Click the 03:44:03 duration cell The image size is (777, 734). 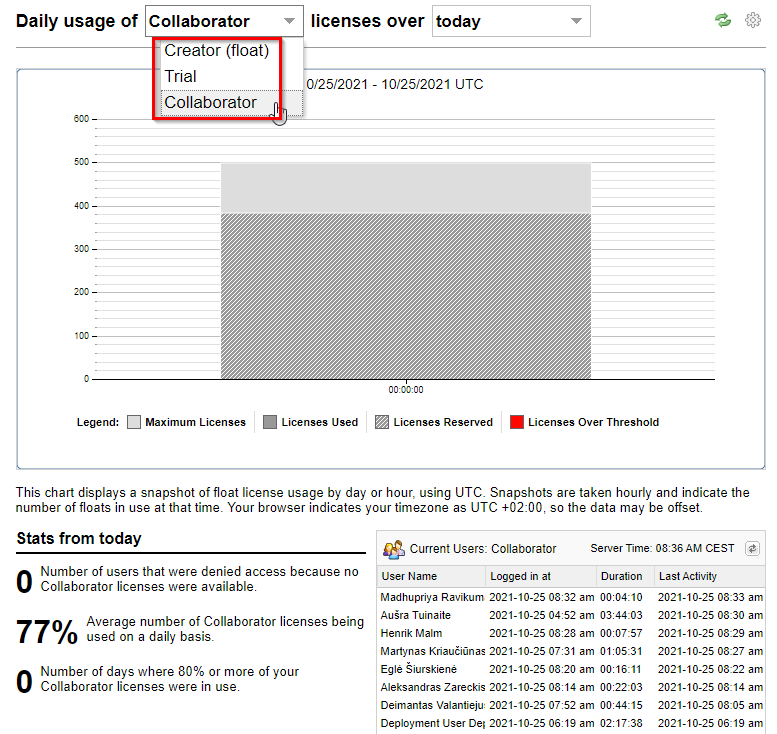[x=621, y=616]
